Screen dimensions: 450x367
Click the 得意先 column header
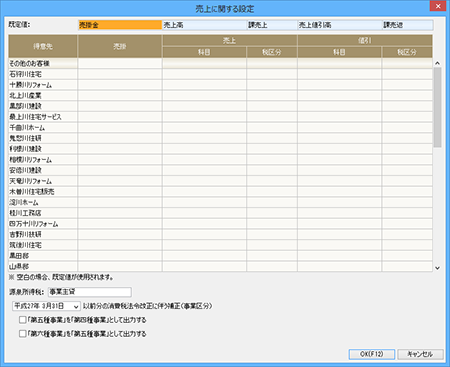43,46
